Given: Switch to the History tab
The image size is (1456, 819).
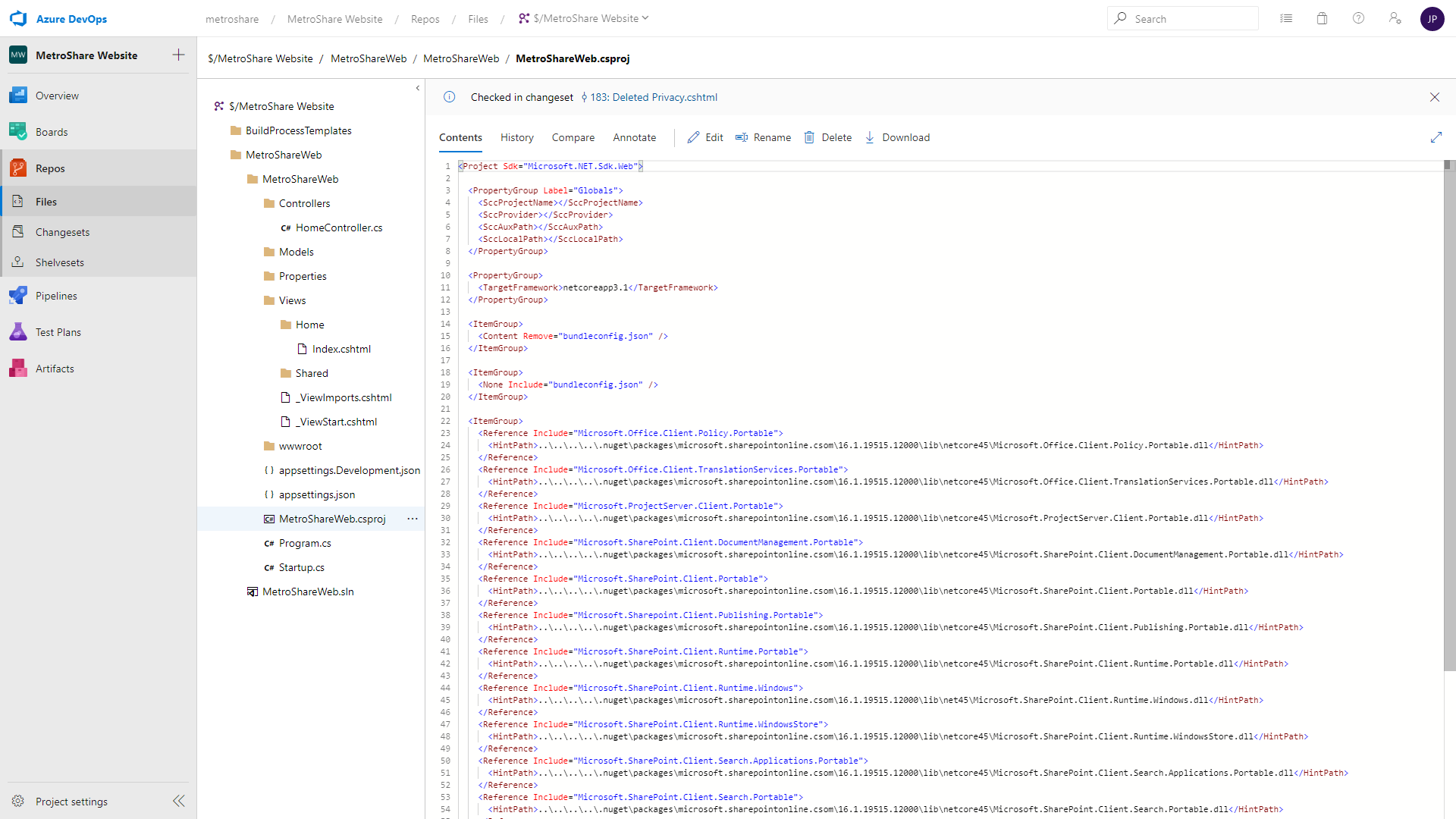Looking at the screenshot, I should coord(517,137).
